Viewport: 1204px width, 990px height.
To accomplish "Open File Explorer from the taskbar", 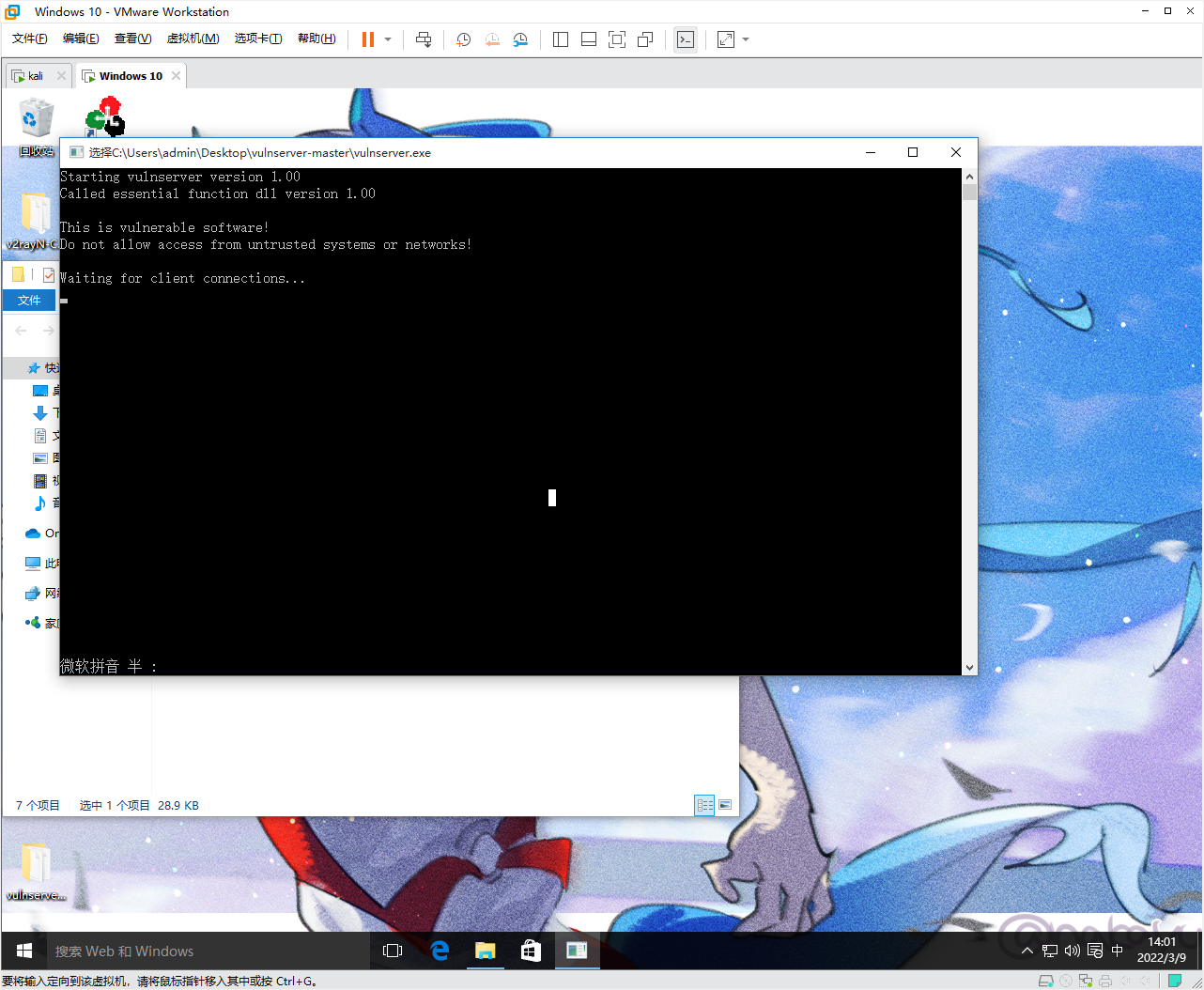I will click(x=485, y=951).
